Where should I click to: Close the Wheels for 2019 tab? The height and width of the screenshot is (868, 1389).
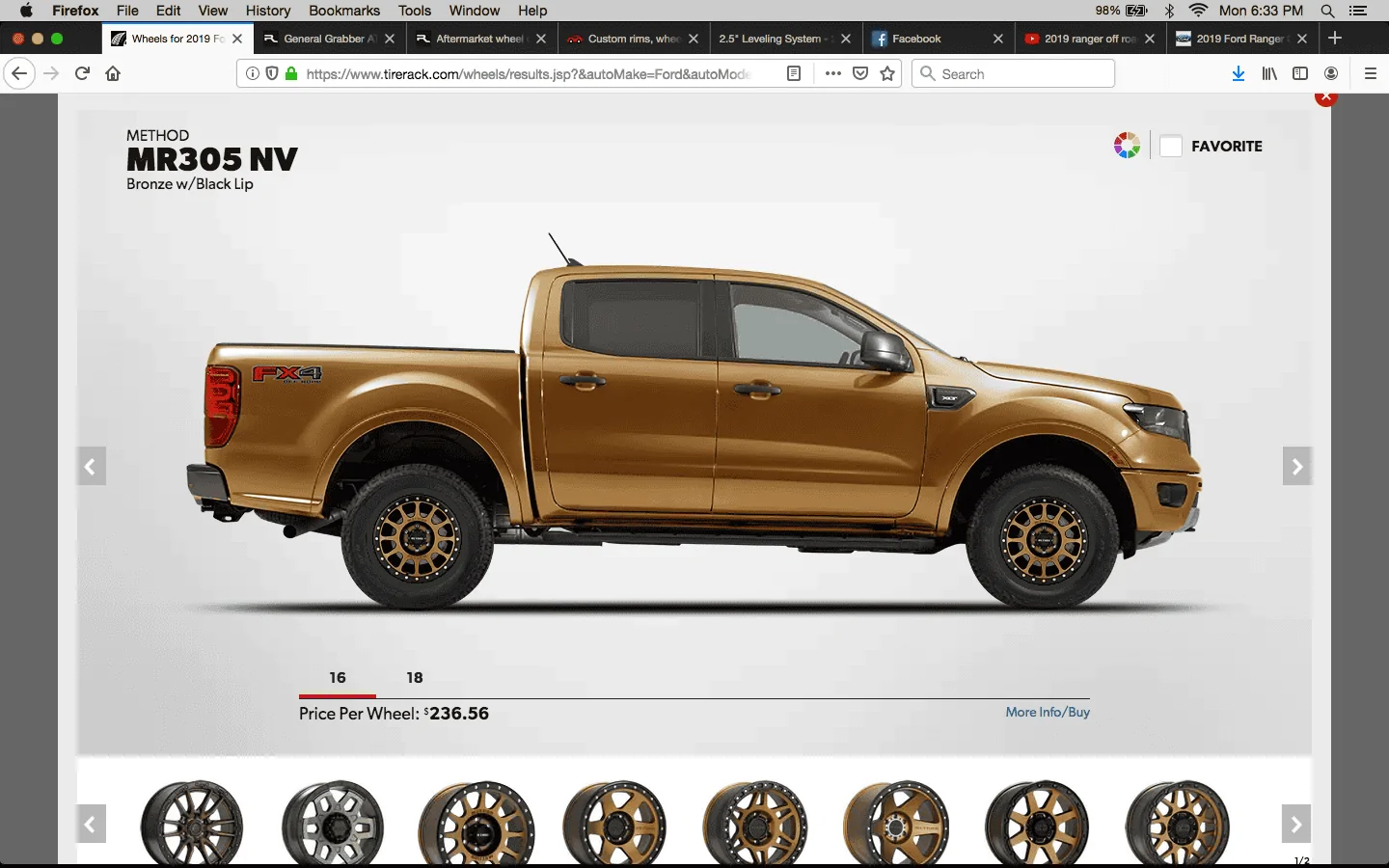pos(237,39)
